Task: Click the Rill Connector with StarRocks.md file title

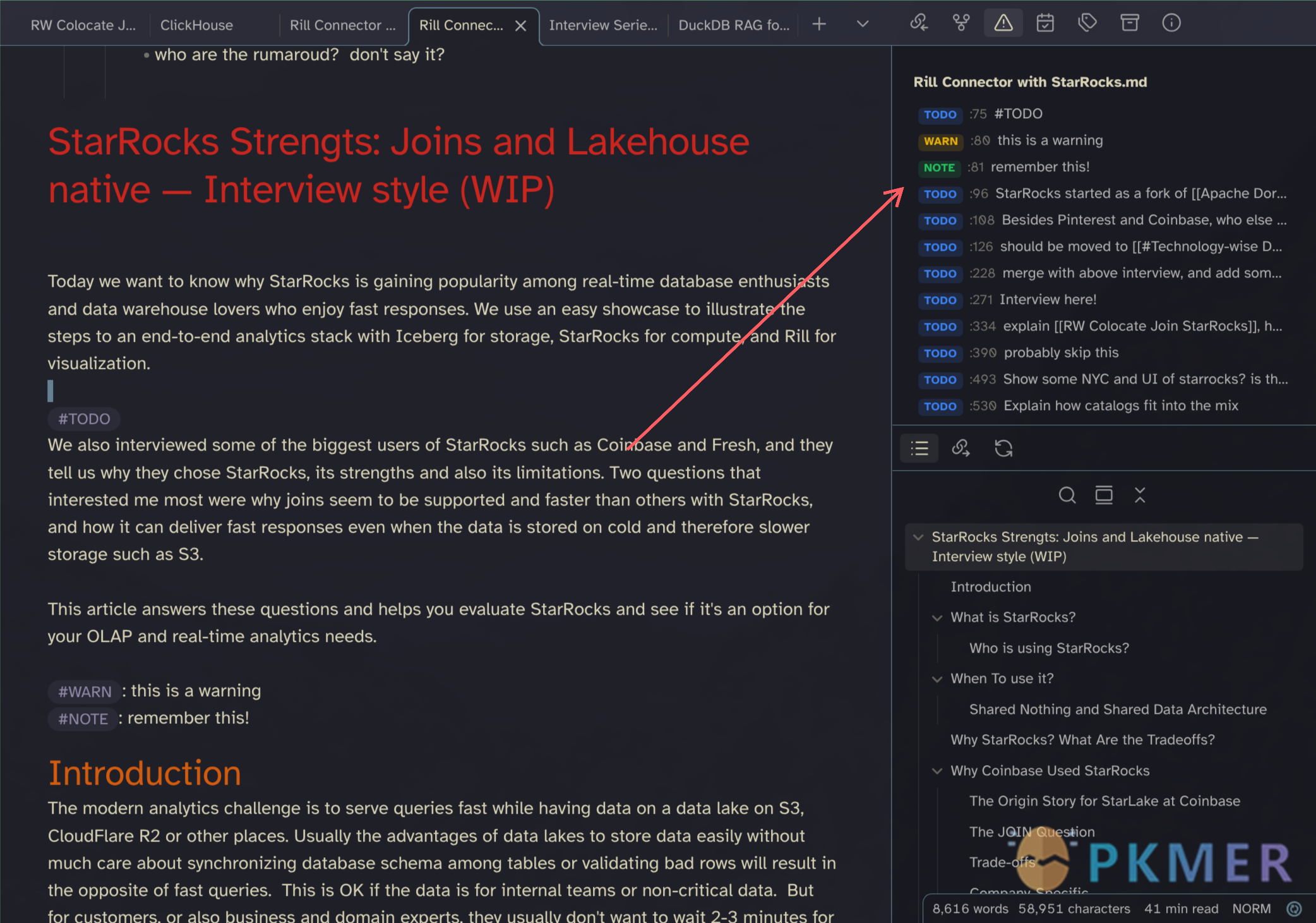Action: [x=1030, y=82]
